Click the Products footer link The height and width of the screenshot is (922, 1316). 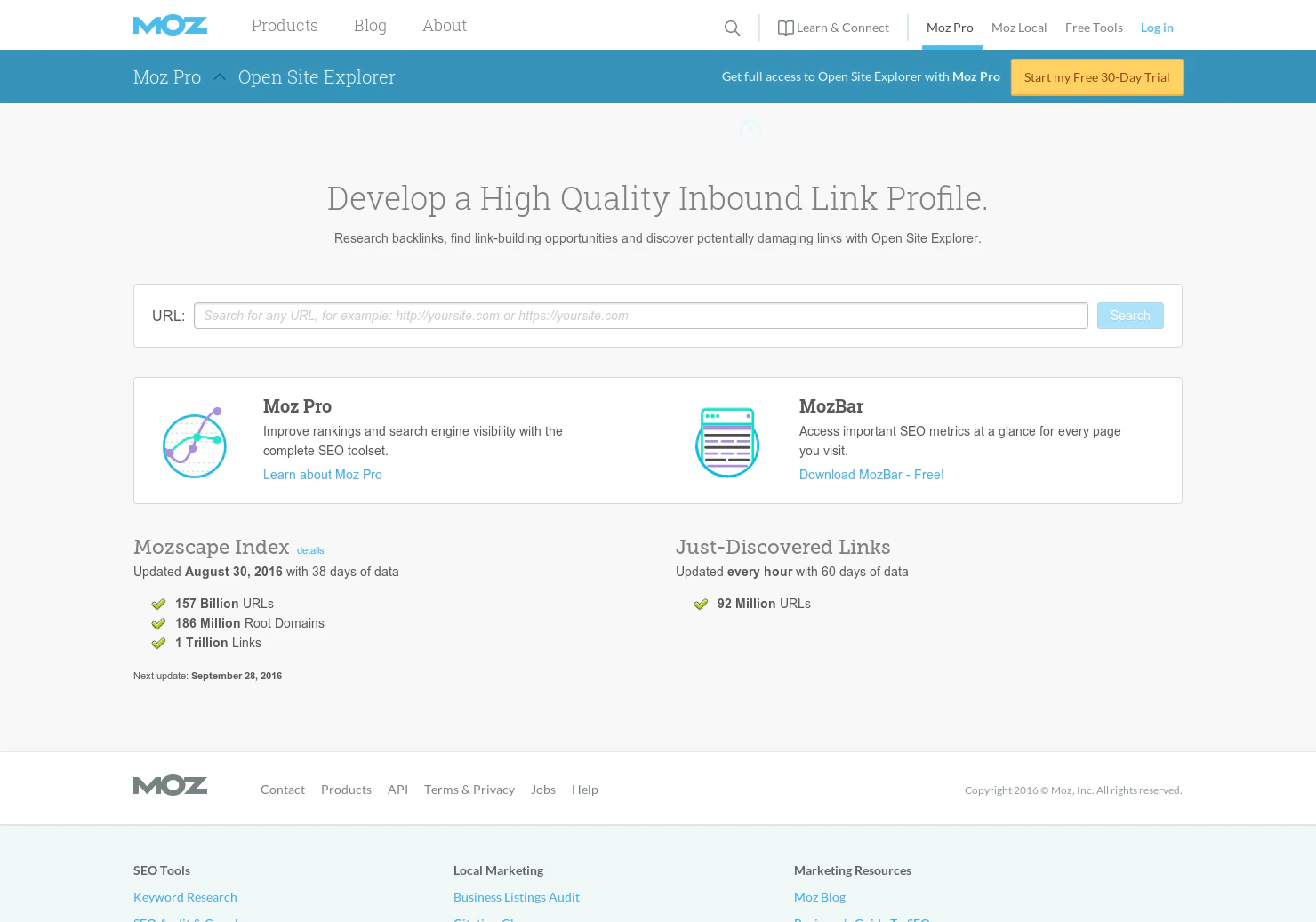point(346,790)
